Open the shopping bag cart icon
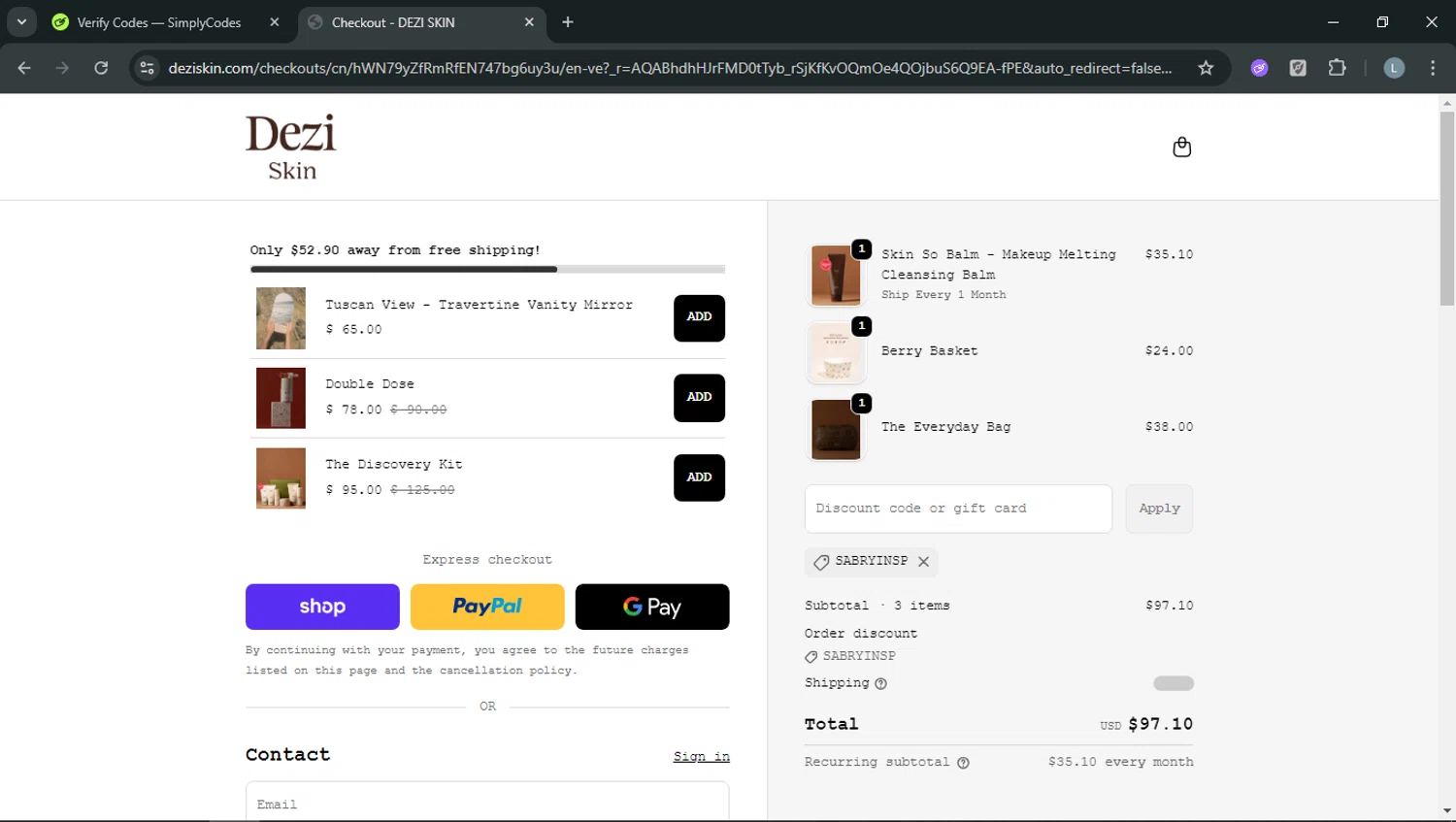 click(1181, 148)
